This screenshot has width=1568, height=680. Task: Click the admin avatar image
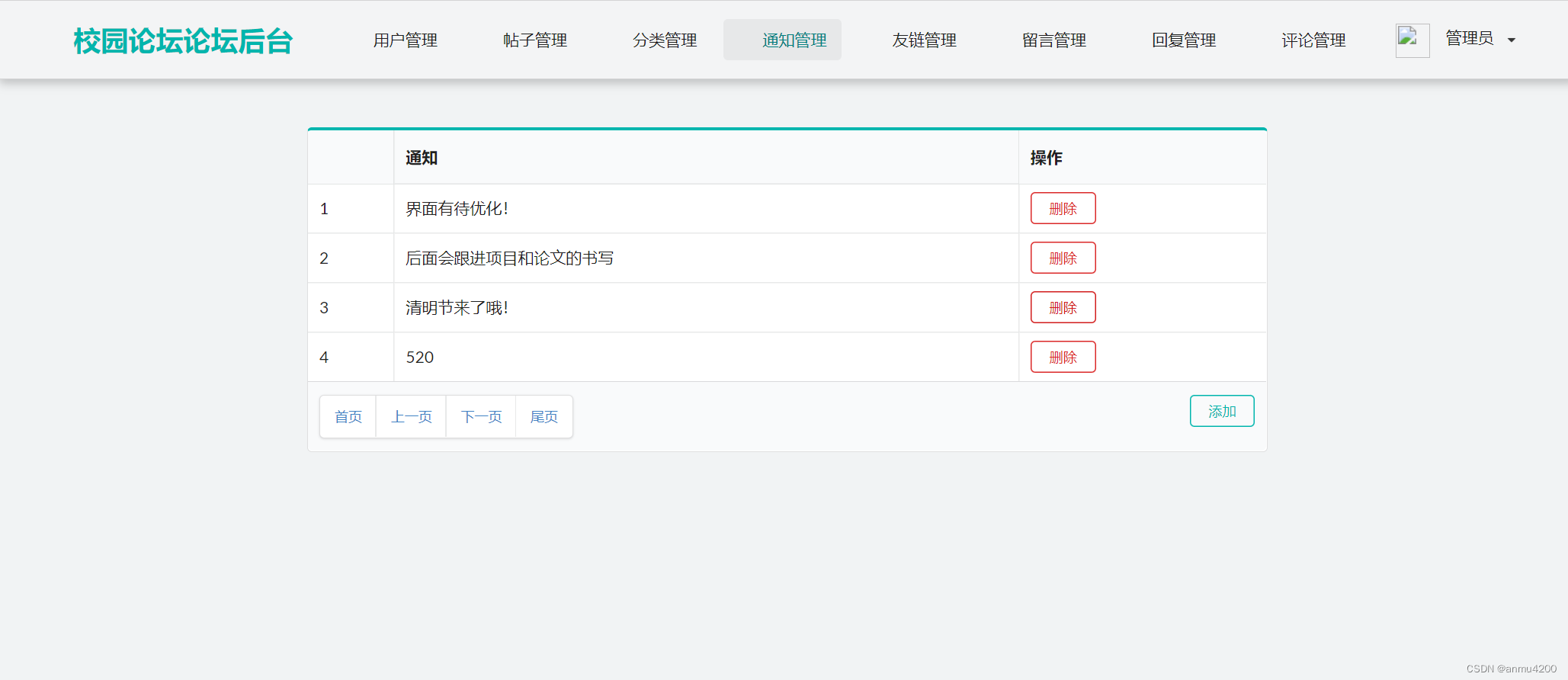(x=1412, y=40)
